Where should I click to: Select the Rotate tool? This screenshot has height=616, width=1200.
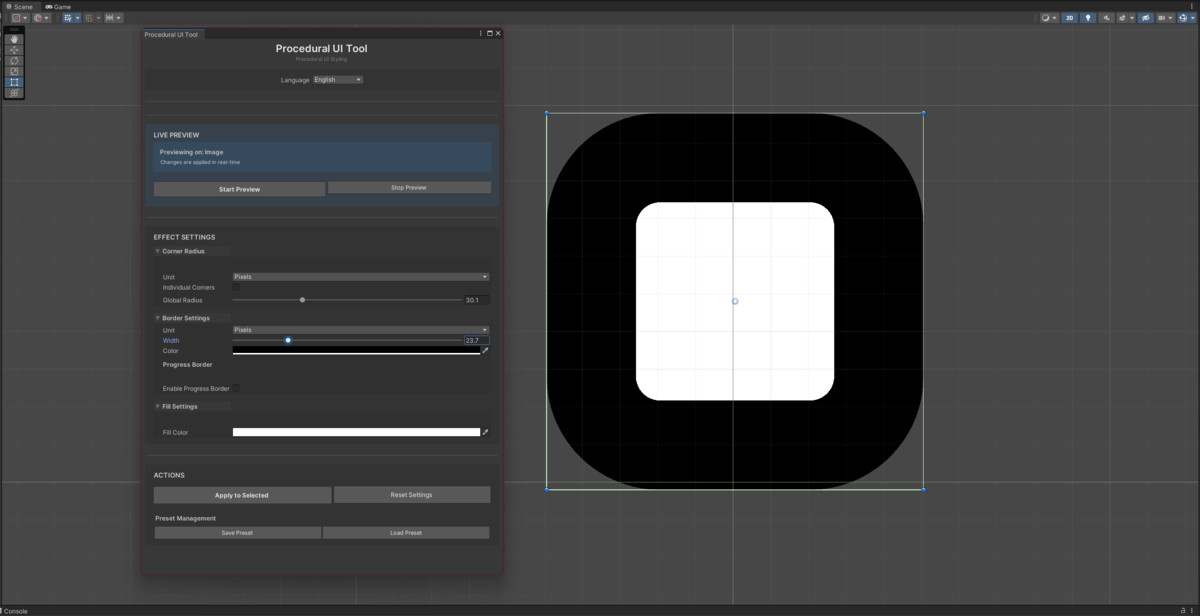(x=14, y=60)
